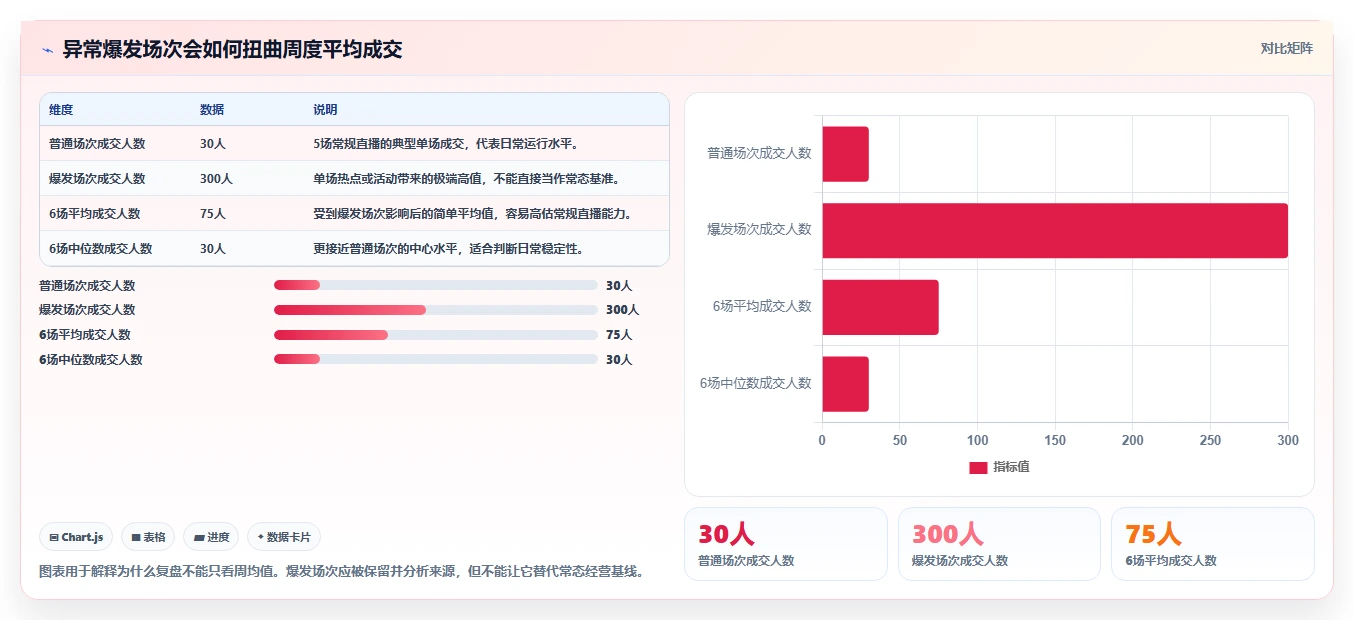
Task: Toggle the 指标值 legend item in chart
Action: [999, 467]
